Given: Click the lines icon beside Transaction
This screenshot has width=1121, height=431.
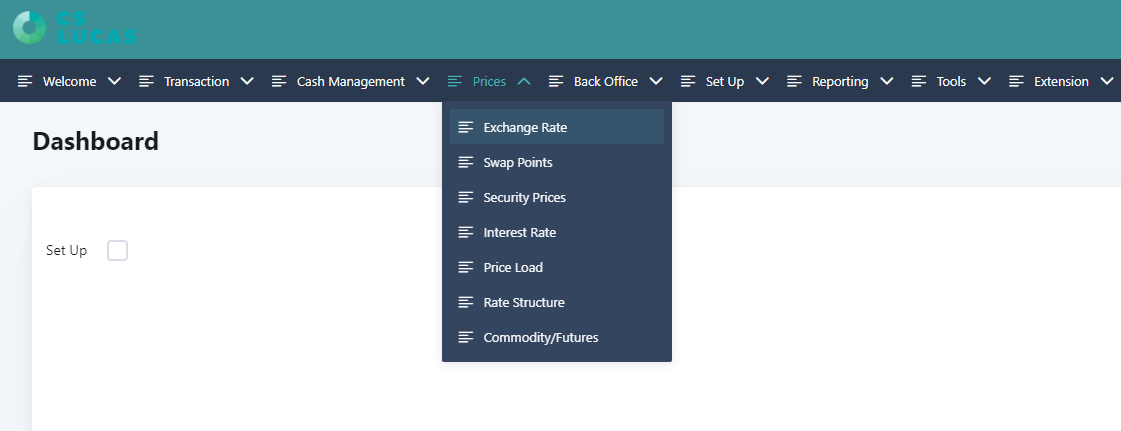Looking at the screenshot, I should (147, 81).
